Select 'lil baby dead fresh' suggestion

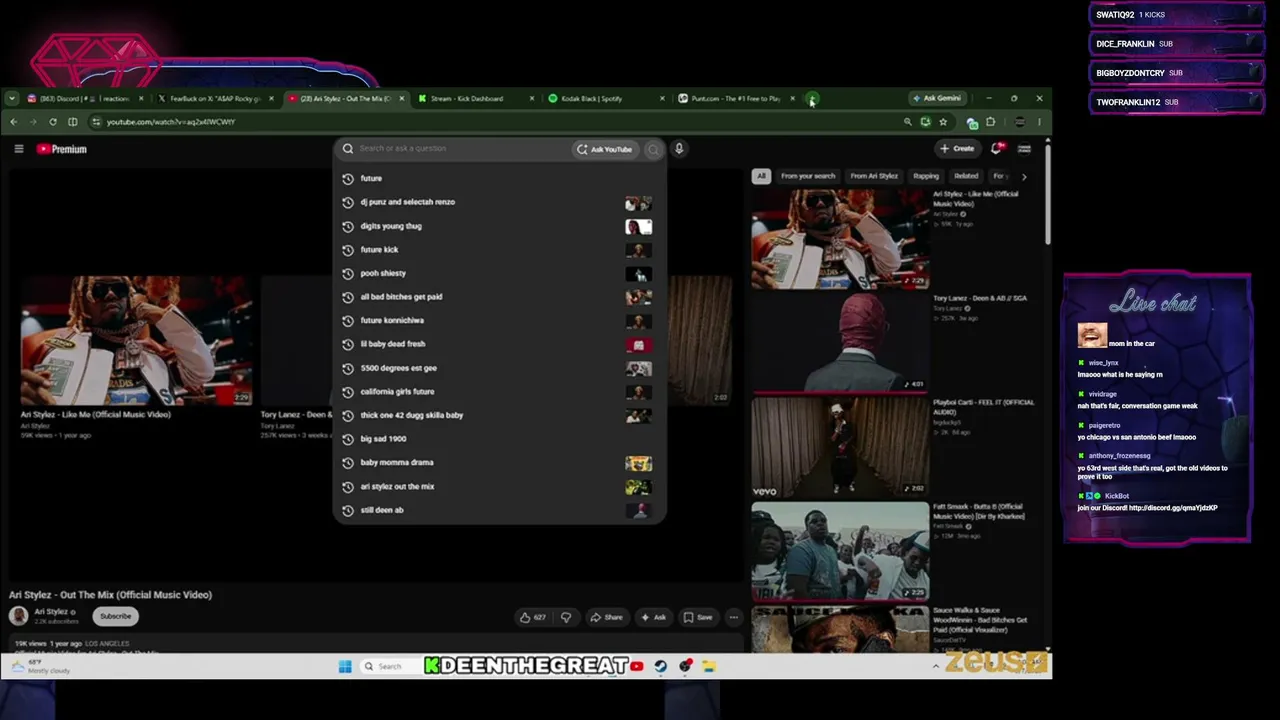pyautogui.click(x=499, y=344)
